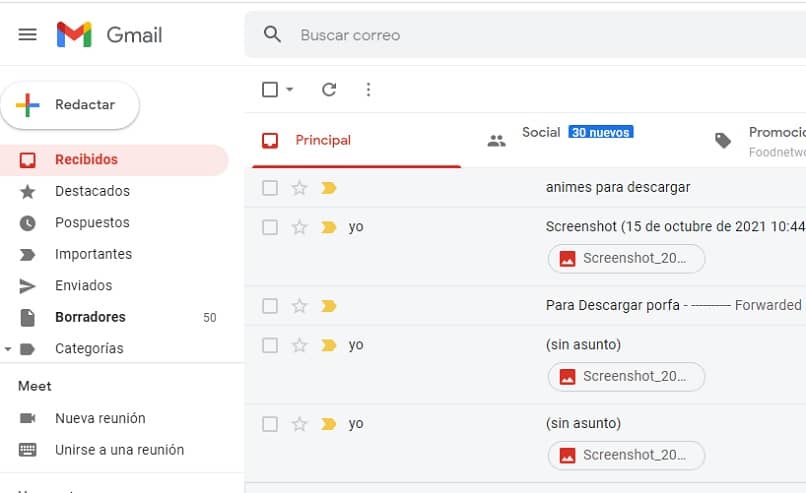Click Unirse a una reunión

pos(119,450)
